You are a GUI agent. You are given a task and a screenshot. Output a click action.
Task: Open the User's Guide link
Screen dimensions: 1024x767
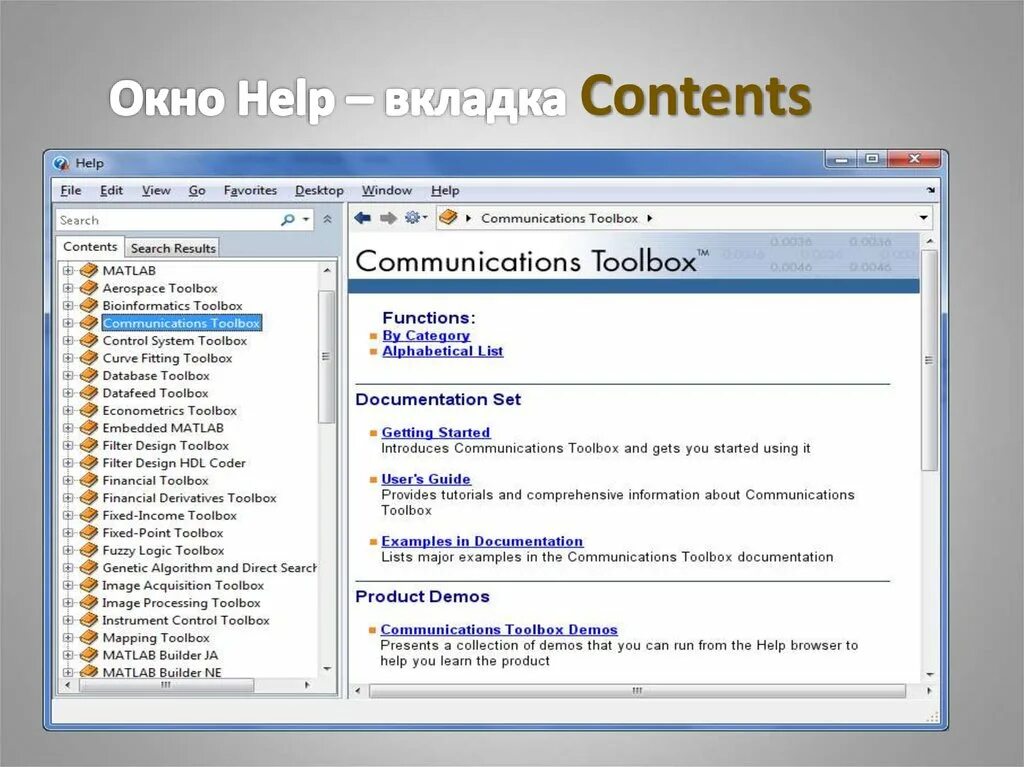coord(426,479)
